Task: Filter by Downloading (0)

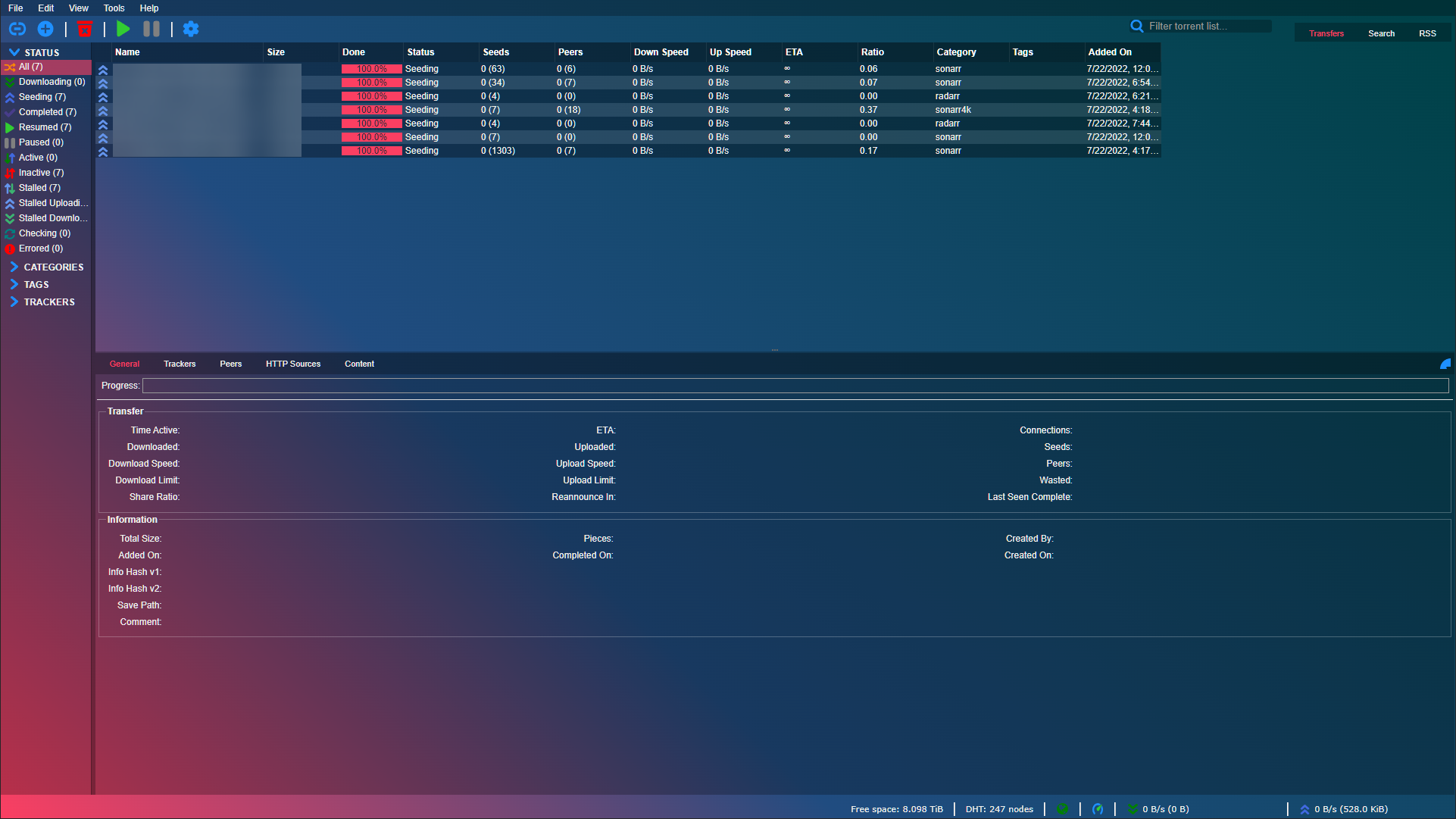Action: coord(47,82)
